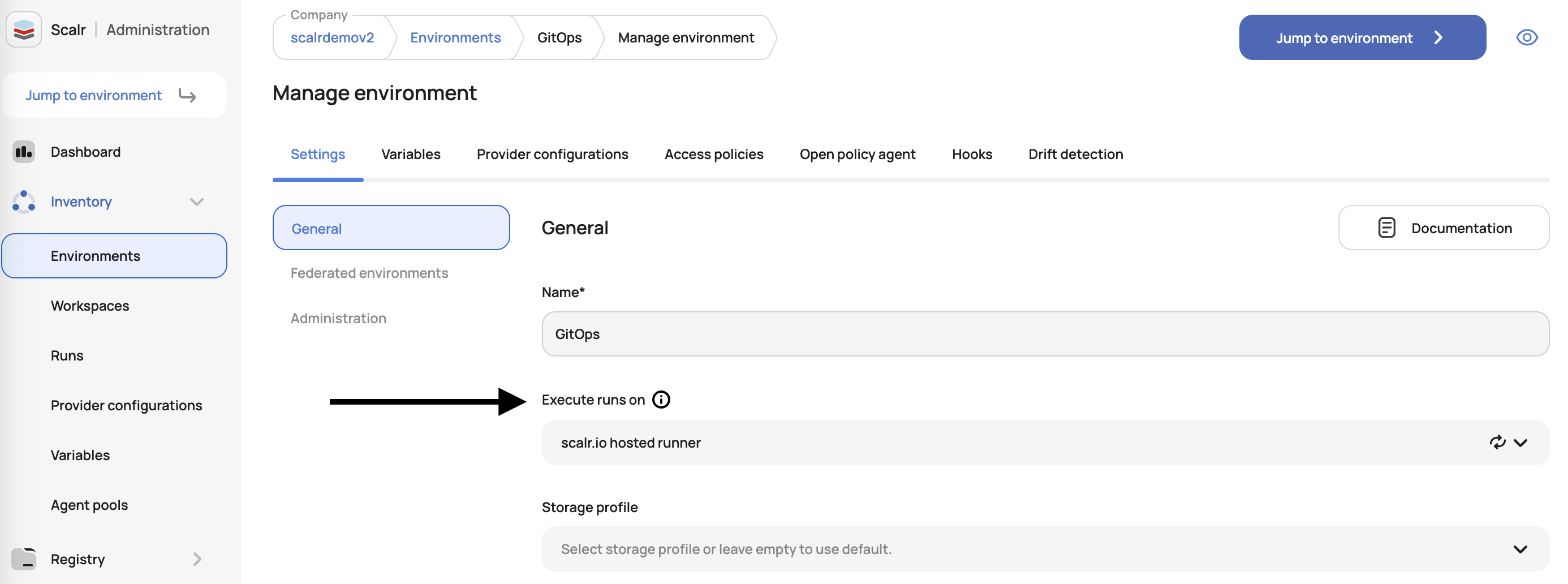
Task: Collapse the Inventory section chevron
Action: (x=197, y=201)
